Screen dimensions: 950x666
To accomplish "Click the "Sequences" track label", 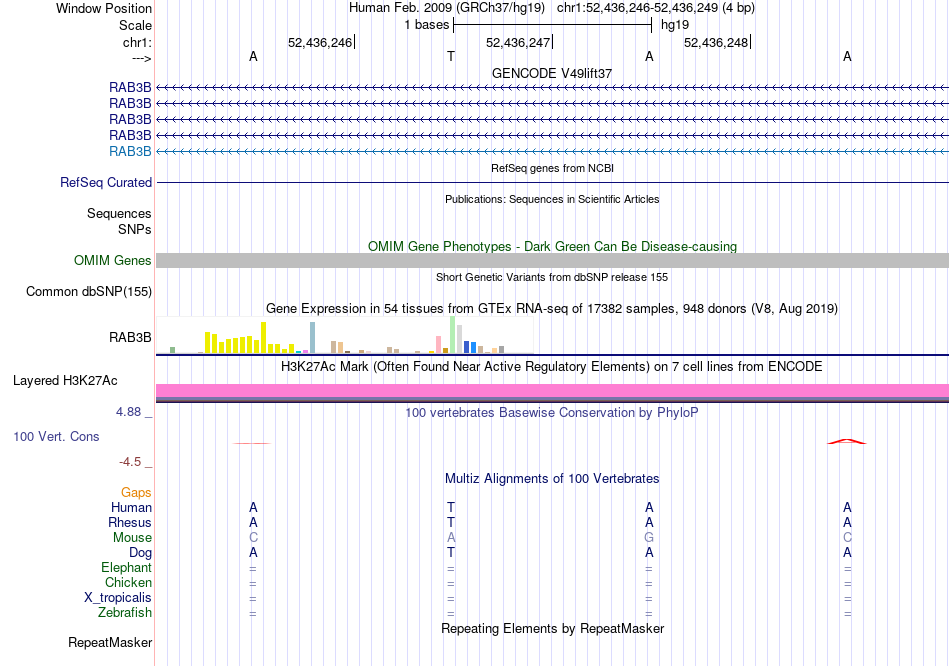I will (x=119, y=213).
